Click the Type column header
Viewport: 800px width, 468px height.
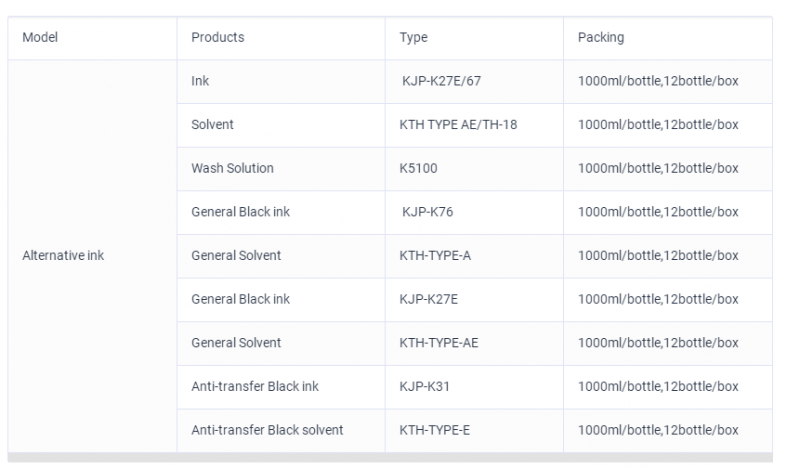click(474, 38)
